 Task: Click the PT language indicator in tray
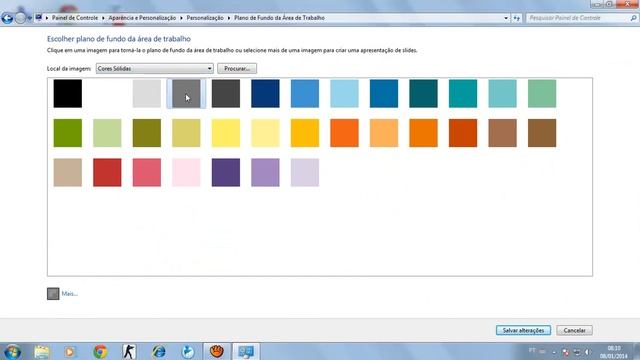532,350
